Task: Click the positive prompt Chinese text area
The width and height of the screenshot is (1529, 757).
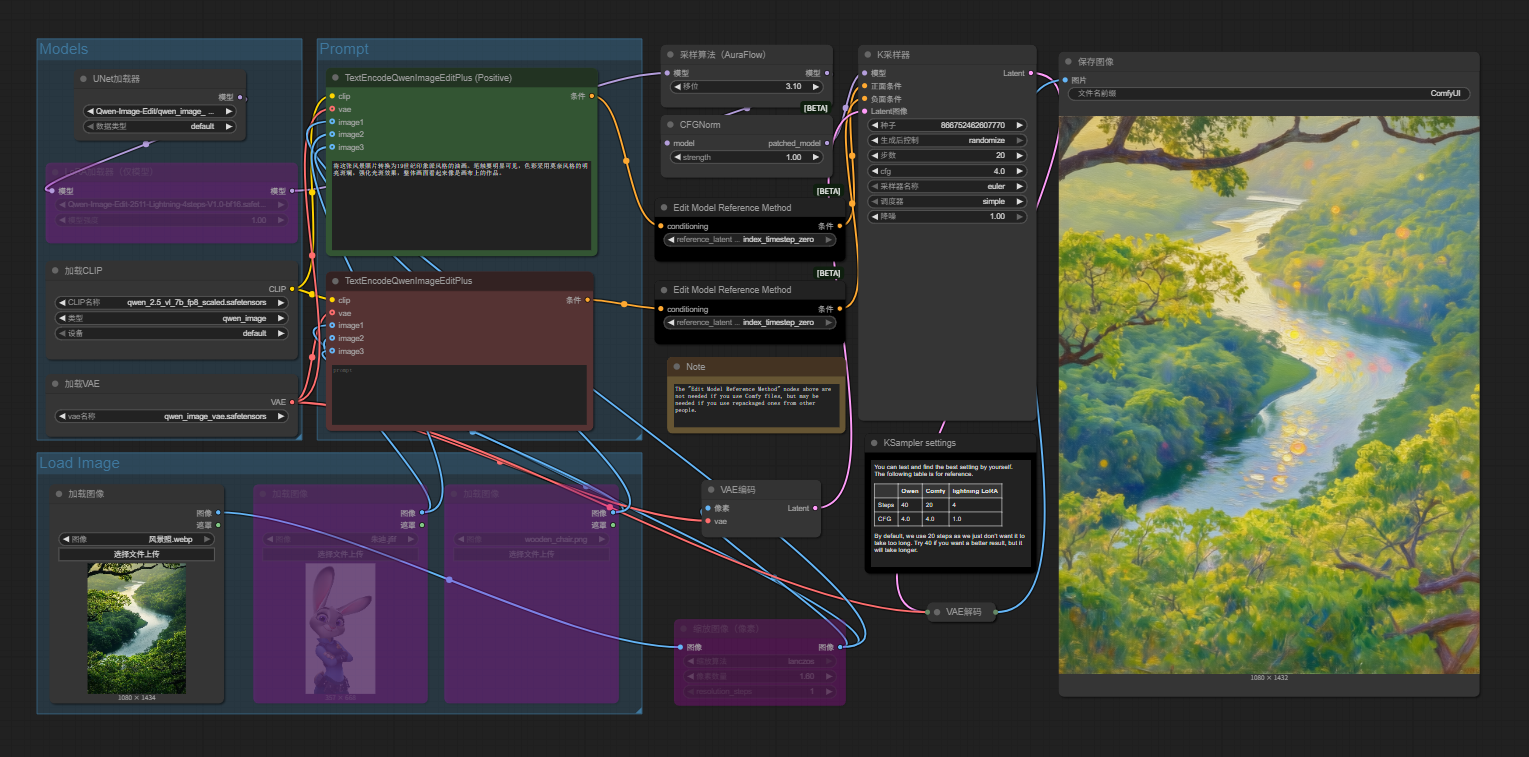Action: click(462, 204)
